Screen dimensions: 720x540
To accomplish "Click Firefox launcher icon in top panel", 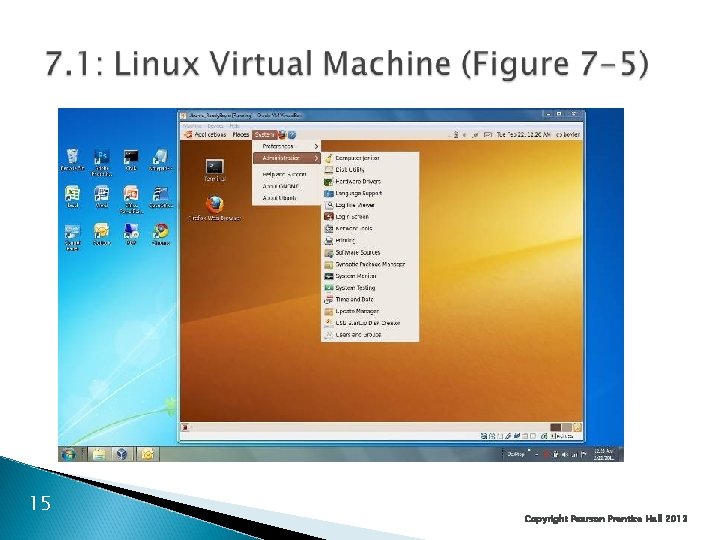I will point(282,135).
